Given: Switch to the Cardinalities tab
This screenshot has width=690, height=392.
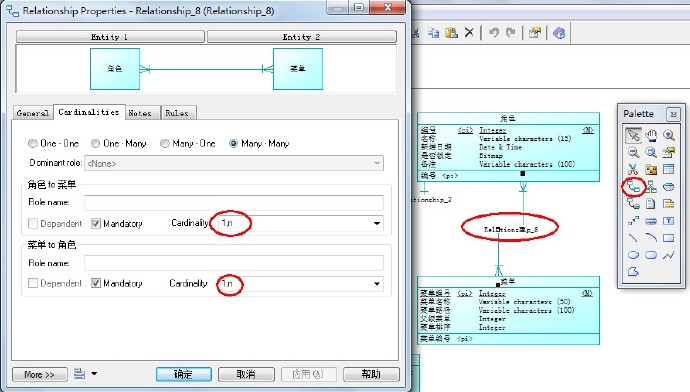Looking at the screenshot, I should 89,112.
